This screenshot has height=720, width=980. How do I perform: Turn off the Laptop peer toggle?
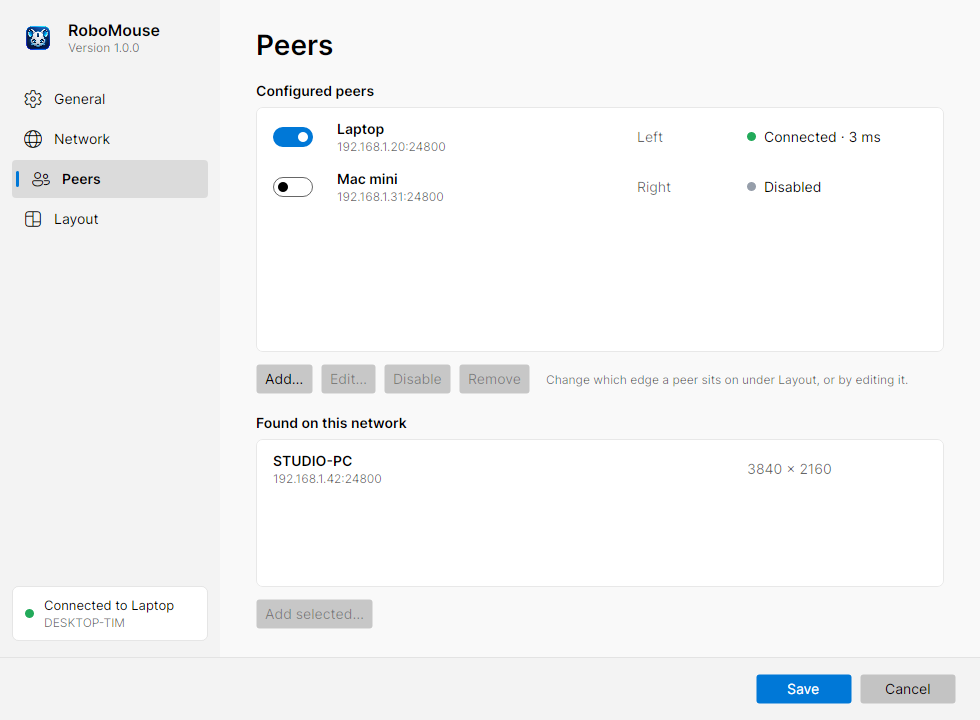(293, 137)
